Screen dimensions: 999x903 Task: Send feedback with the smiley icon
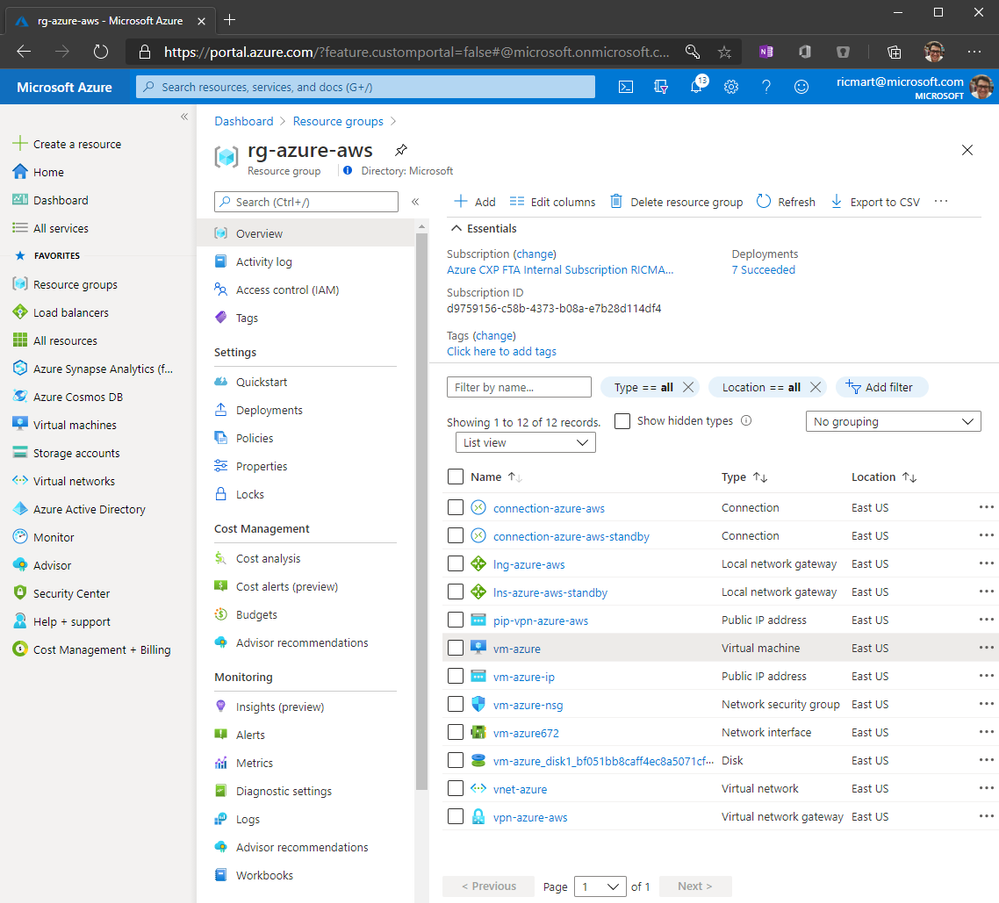click(x=801, y=87)
